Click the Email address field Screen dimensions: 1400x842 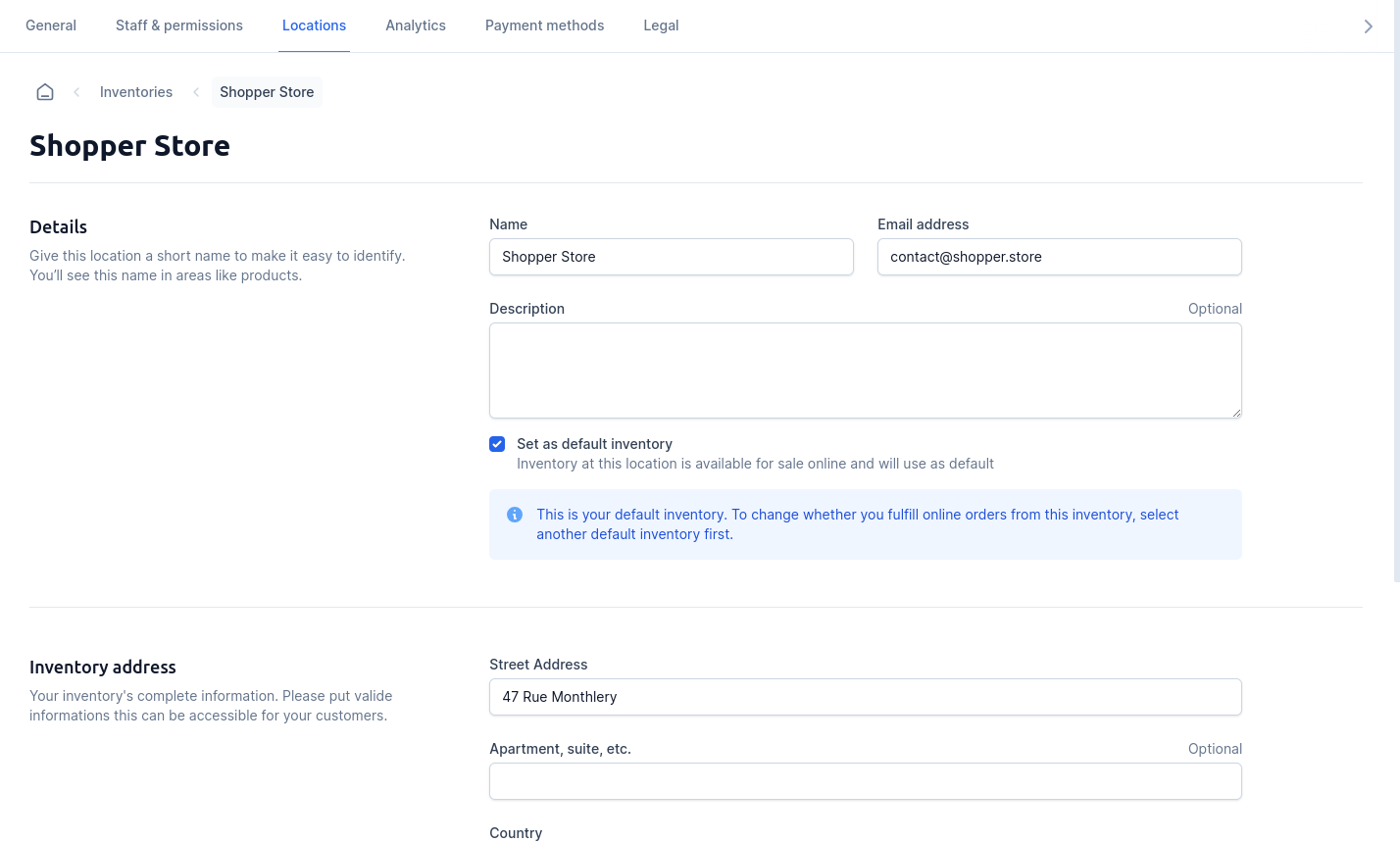1059,257
